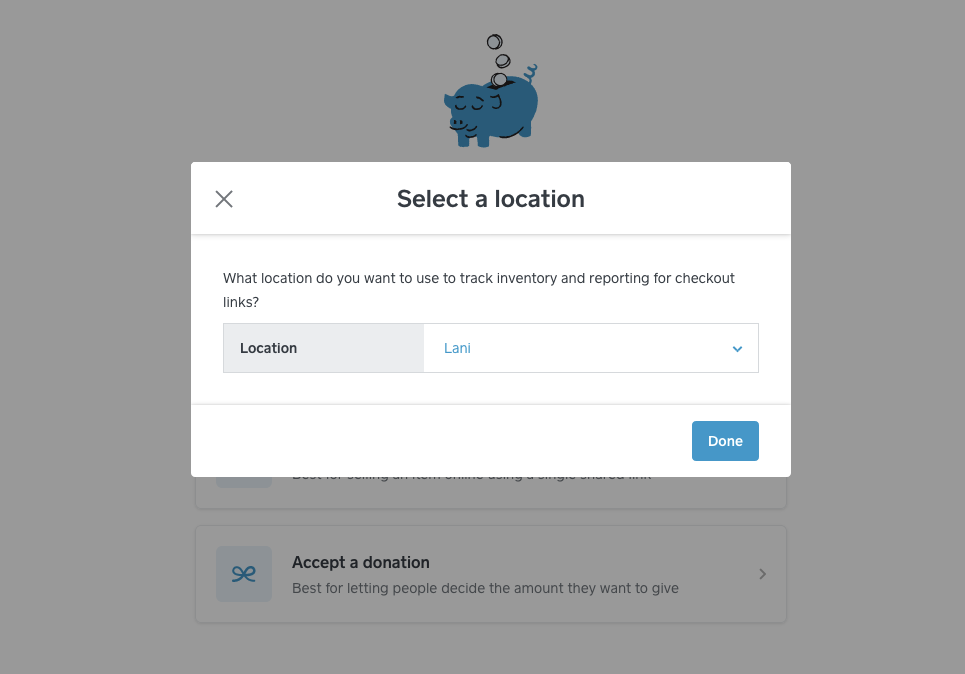Click the Select a location dialog title

click(490, 198)
